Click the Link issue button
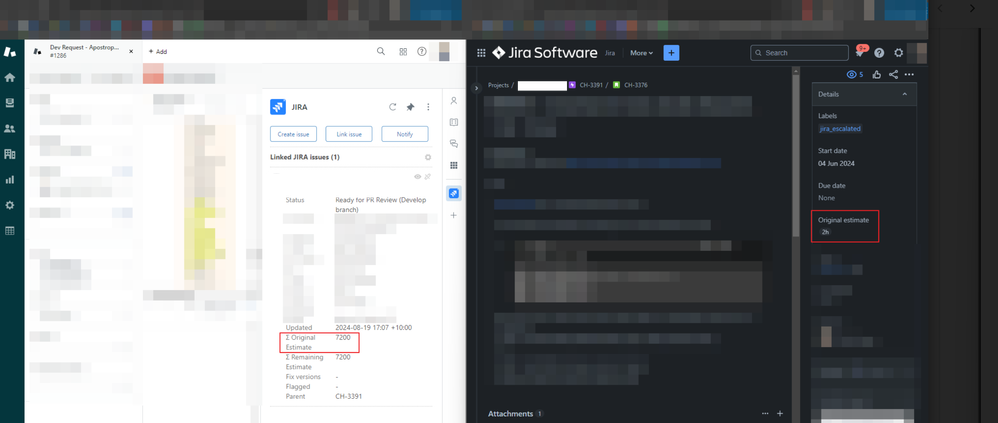Screen dimensions: 998x423 click(349, 134)
